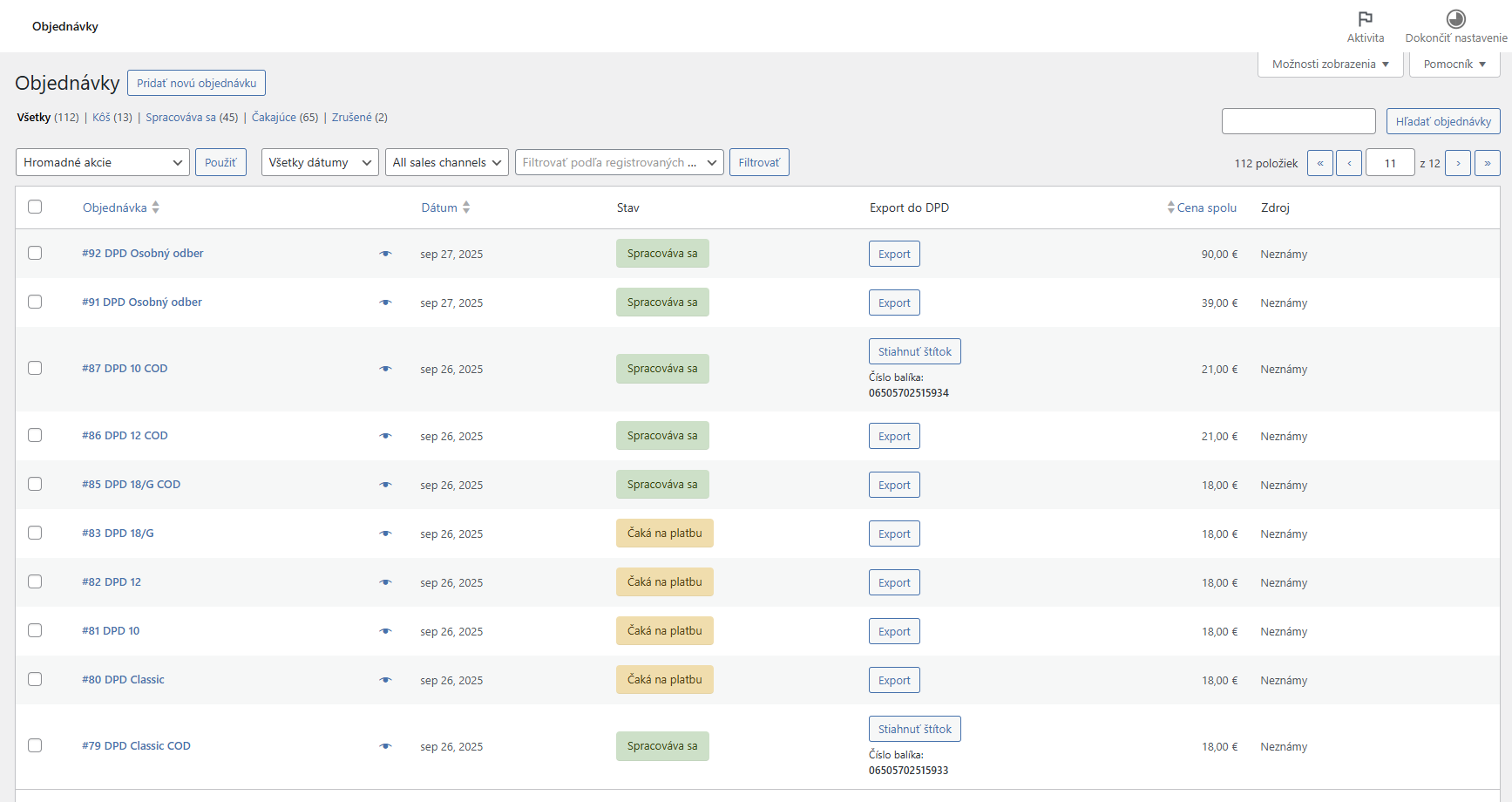Open Hromadné akcie dropdown

[103, 162]
